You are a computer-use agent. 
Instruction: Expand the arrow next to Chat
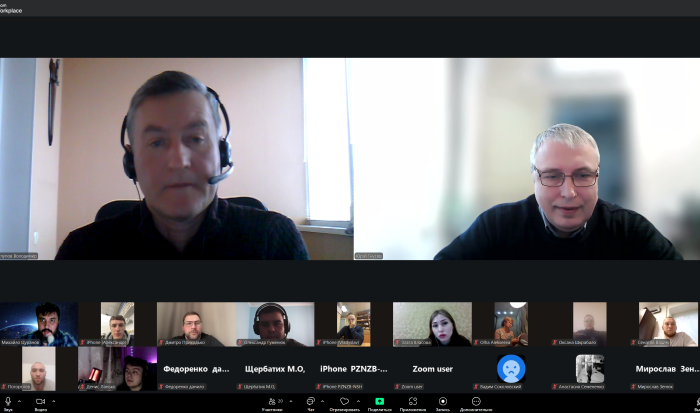[323, 400]
